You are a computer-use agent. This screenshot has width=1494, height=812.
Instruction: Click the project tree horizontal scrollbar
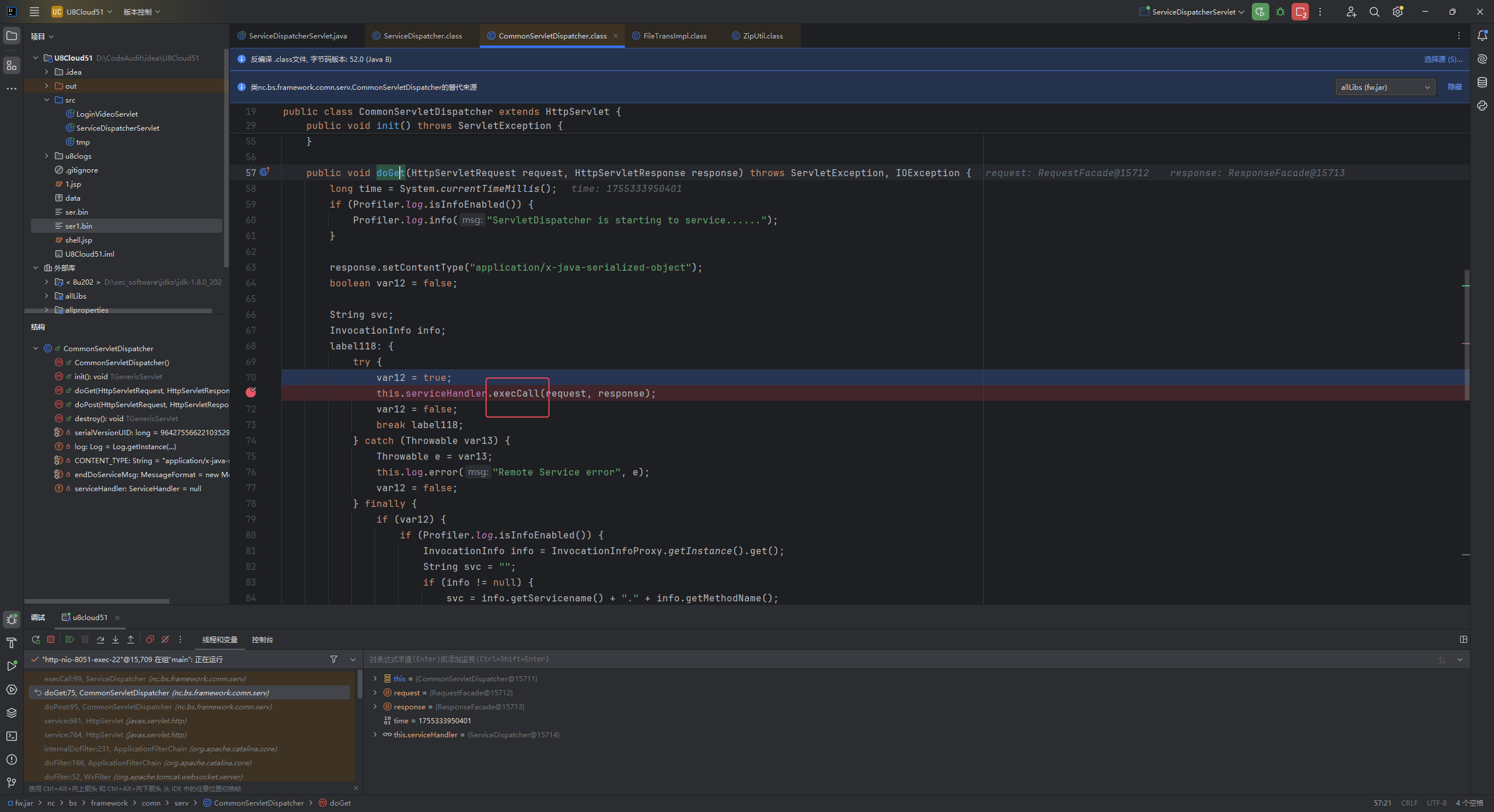click(117, 311)
